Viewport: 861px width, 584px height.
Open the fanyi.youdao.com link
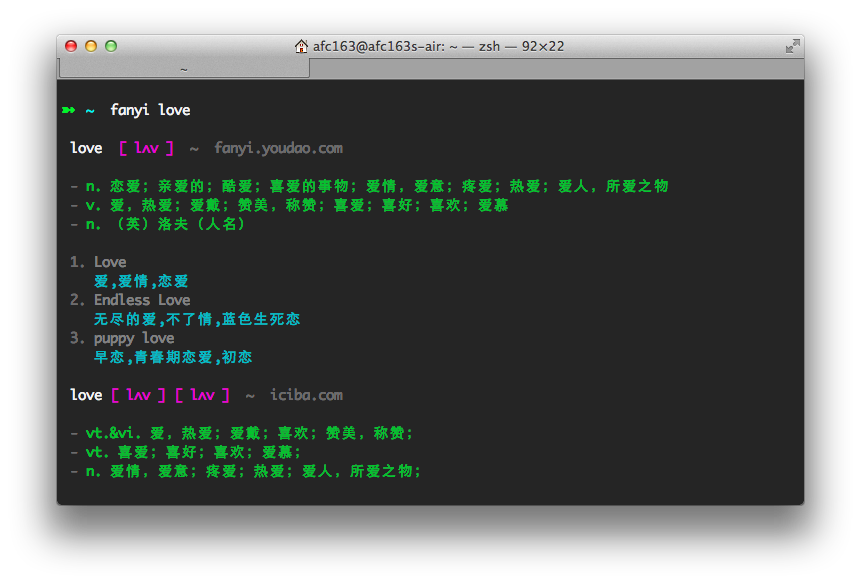[x=278, y=148]
